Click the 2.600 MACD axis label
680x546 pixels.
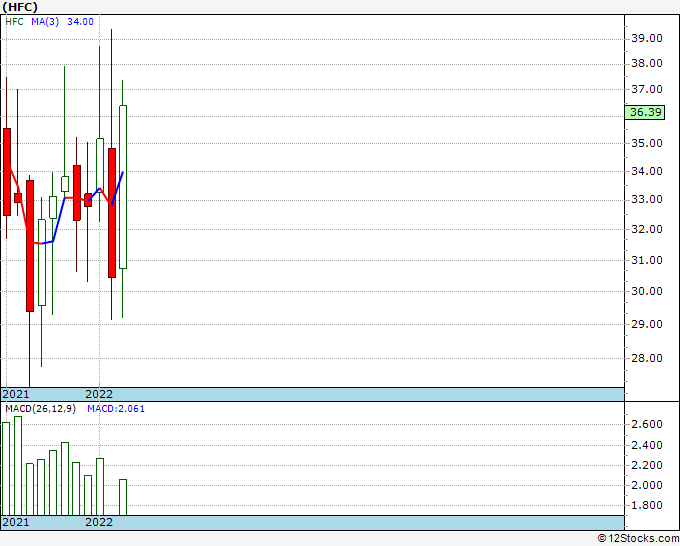tap(647, 424)
